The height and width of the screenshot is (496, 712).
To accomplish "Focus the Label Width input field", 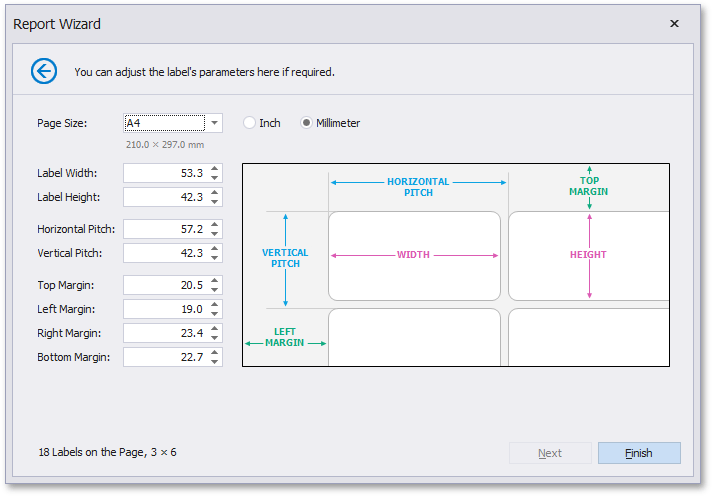I will [x=165, y=173].
